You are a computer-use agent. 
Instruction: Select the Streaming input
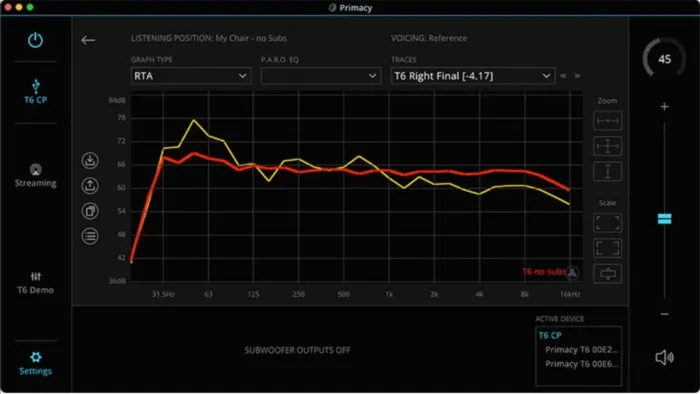click(35, 175)
